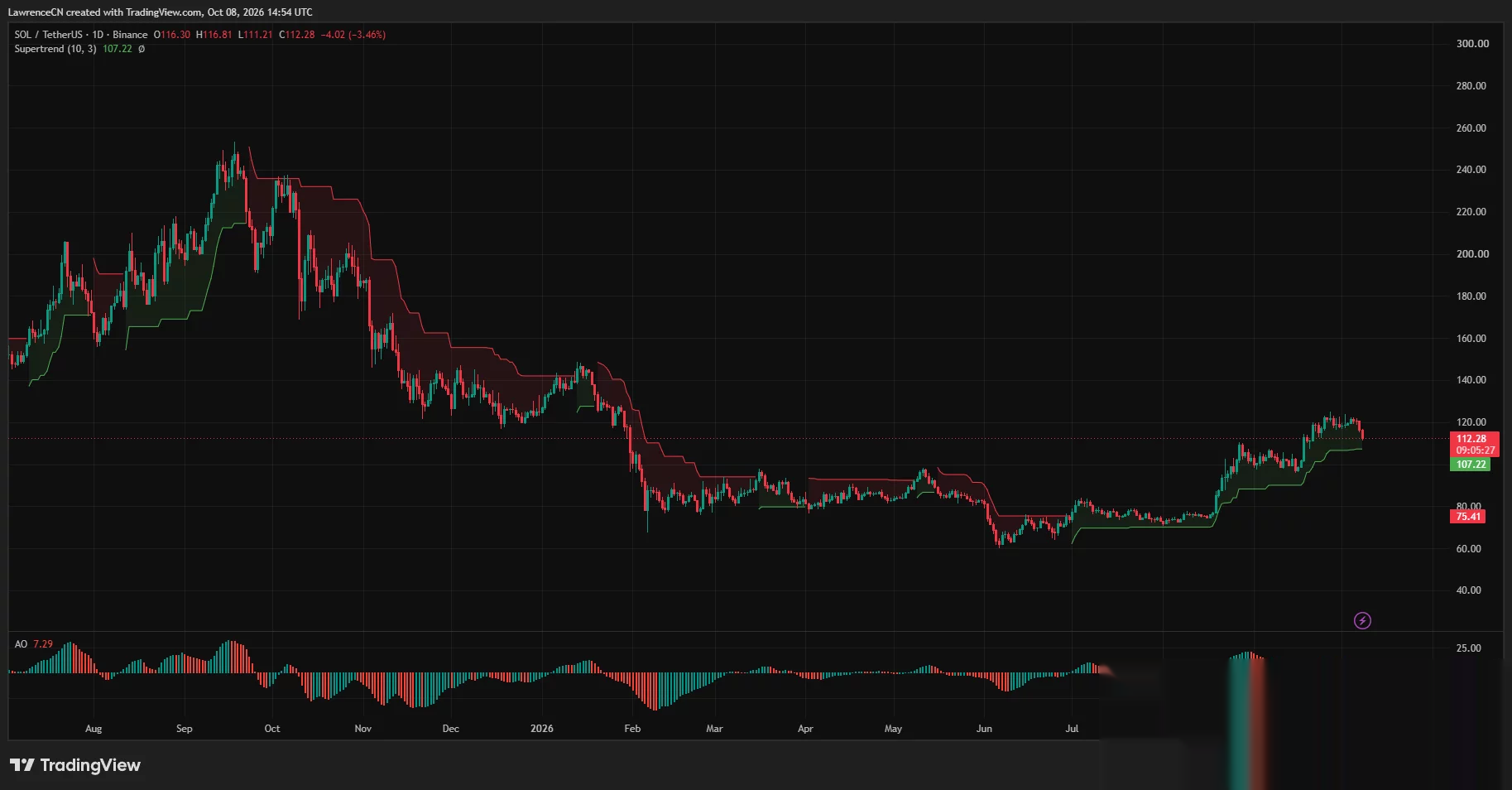Click the green 107.22 Supertrend legend value
This screenshot has width=1512, height=790.
[x=118, y=49]
